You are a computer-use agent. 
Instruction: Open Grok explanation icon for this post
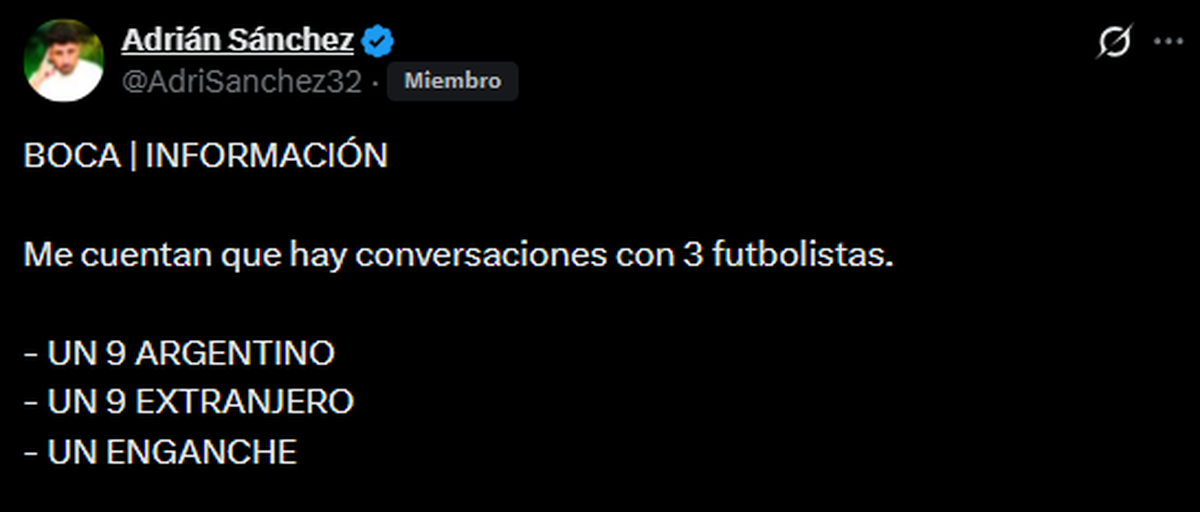(x=1114, y=42)
